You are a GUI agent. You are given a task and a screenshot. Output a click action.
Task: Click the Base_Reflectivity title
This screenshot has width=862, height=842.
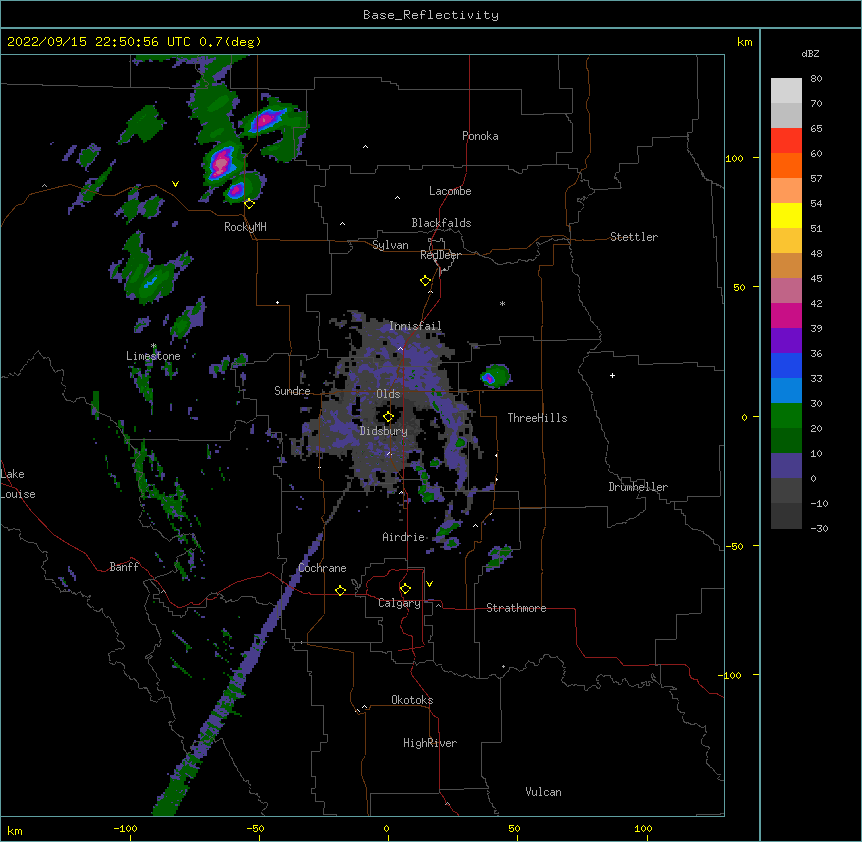(431, 15)
